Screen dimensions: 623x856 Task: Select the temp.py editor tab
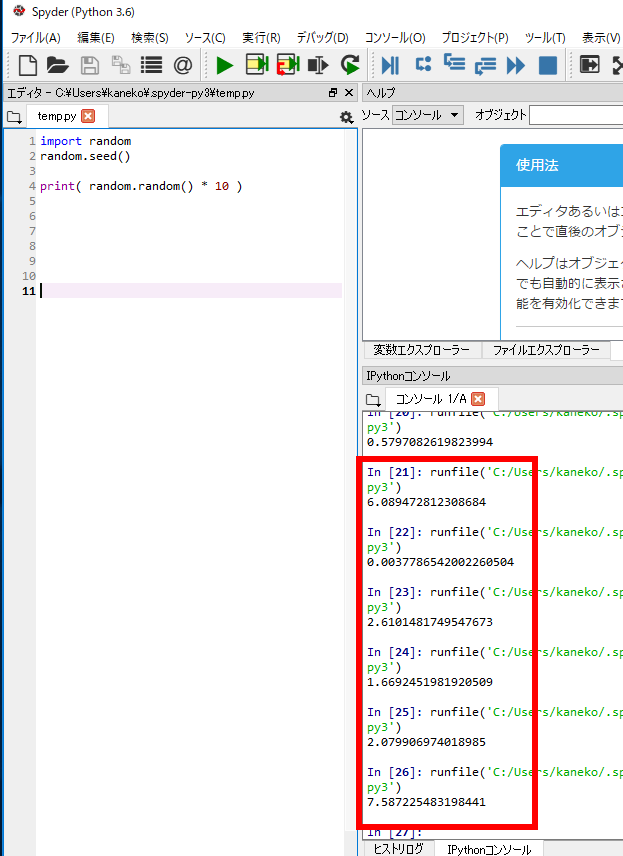[x=57, y=116]
